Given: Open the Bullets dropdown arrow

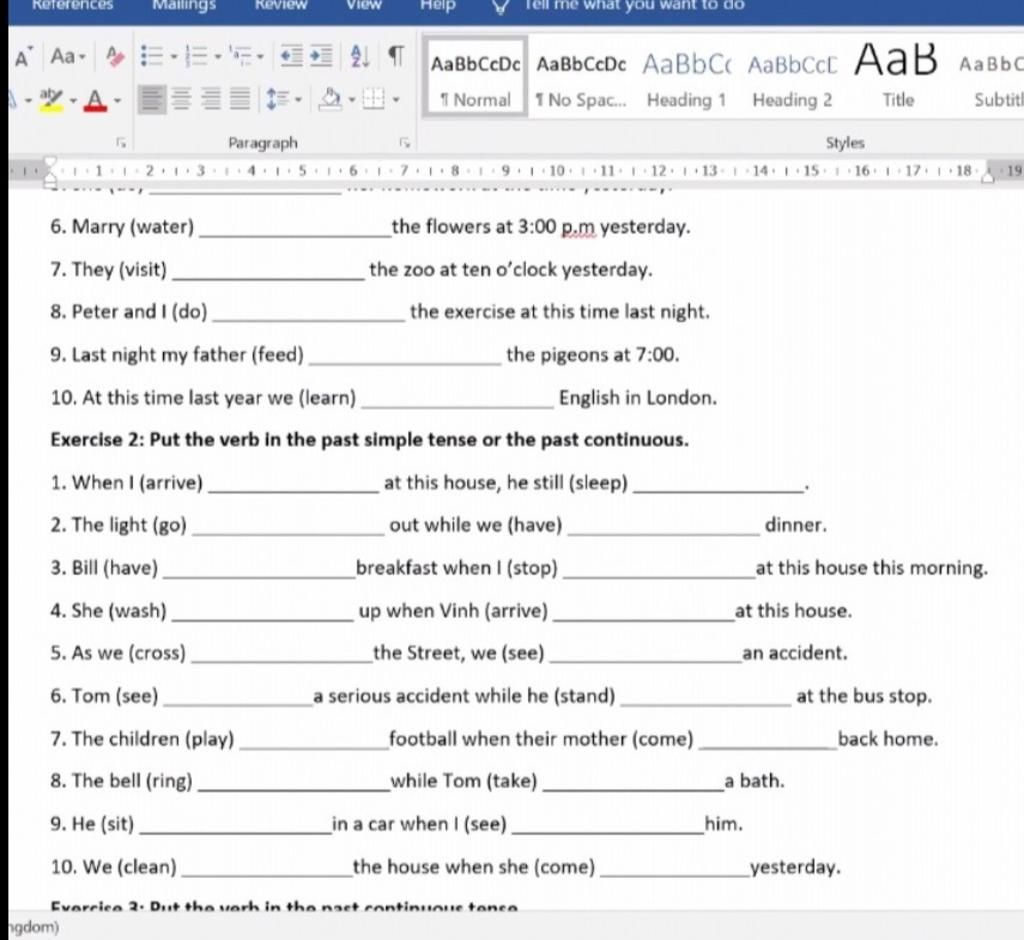Looking at the screenshot, I should pos(174,57).
